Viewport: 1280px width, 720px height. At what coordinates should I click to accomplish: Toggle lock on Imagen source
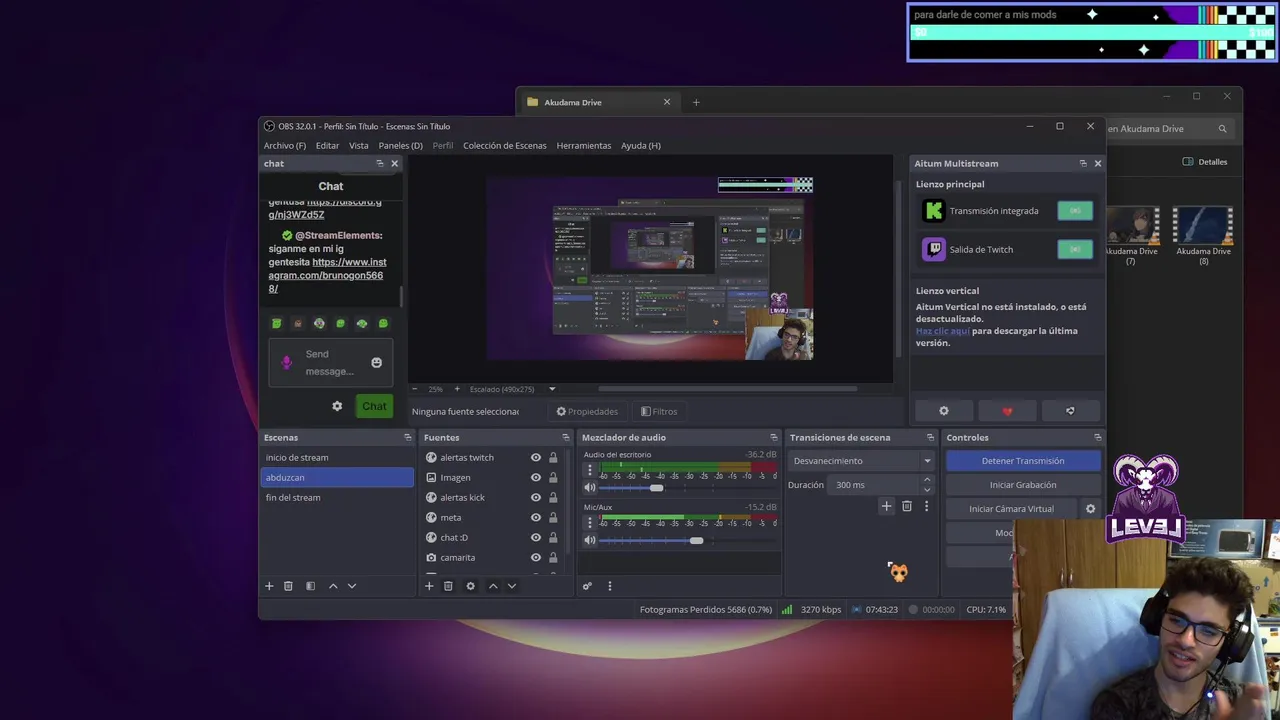[x=553, y=477]
